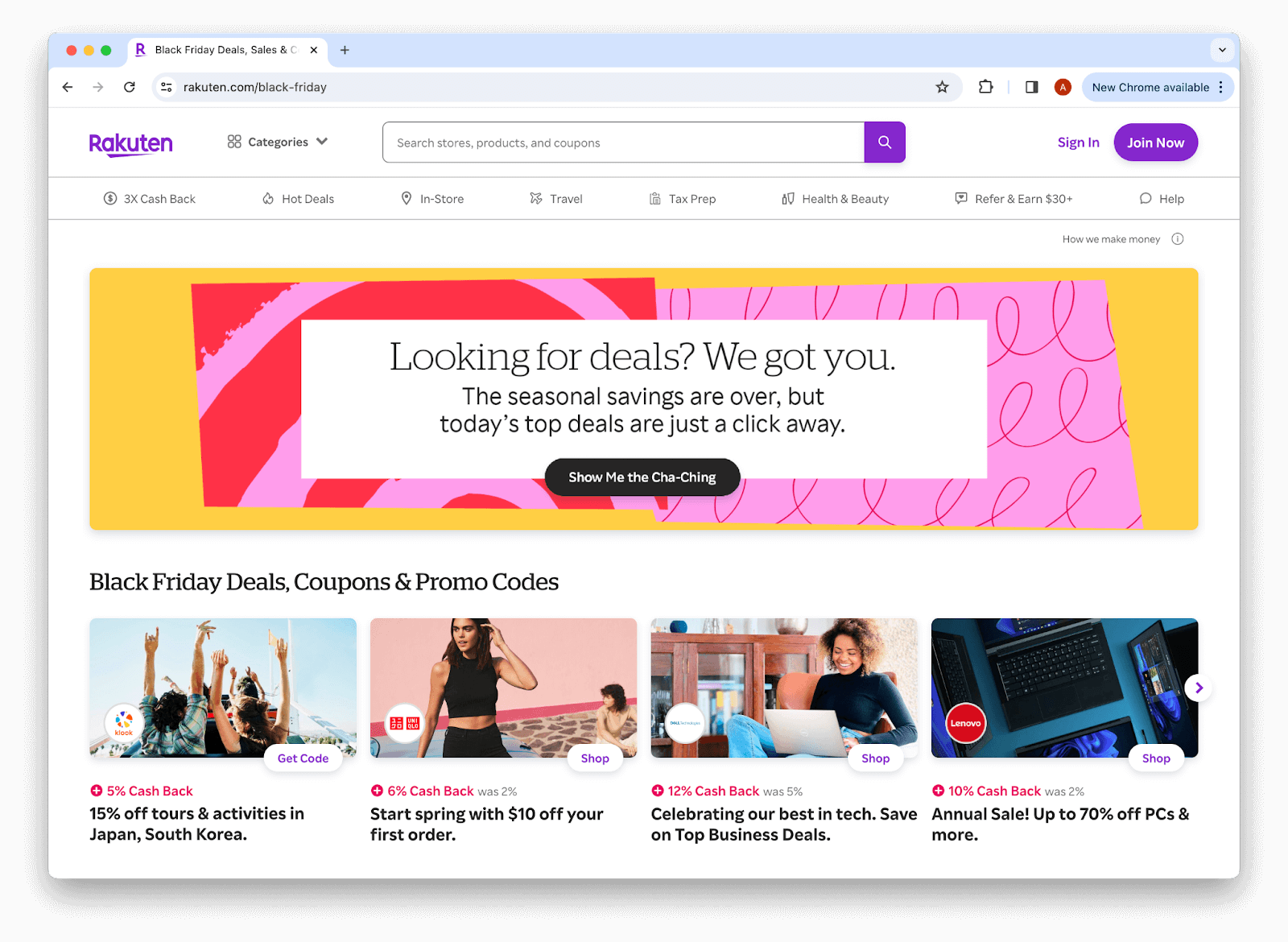Click the Black Friday Deals, Coupons & Promo Codes heading

pos(324,581)
